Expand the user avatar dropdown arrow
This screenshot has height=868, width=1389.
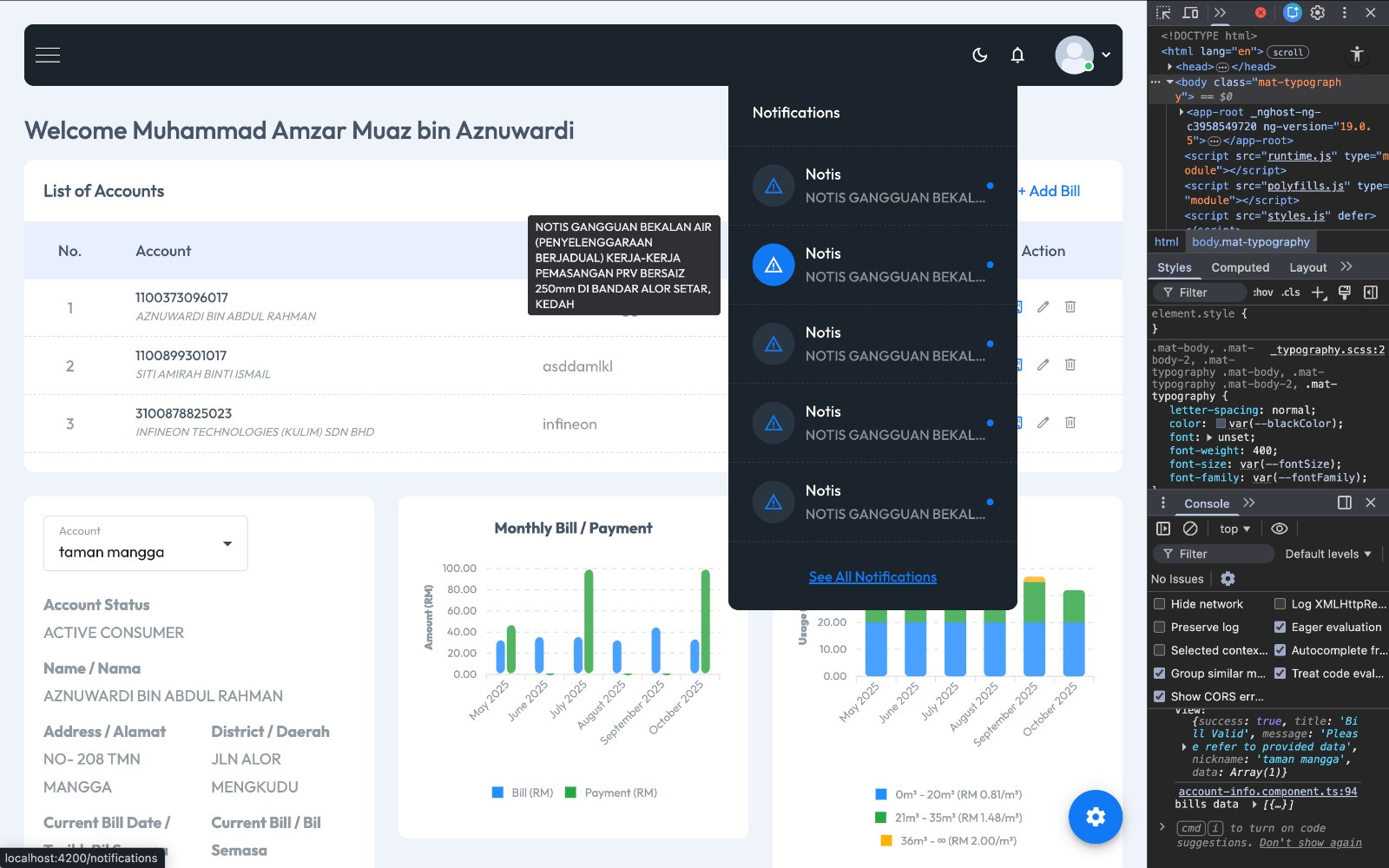[1106, 55]
